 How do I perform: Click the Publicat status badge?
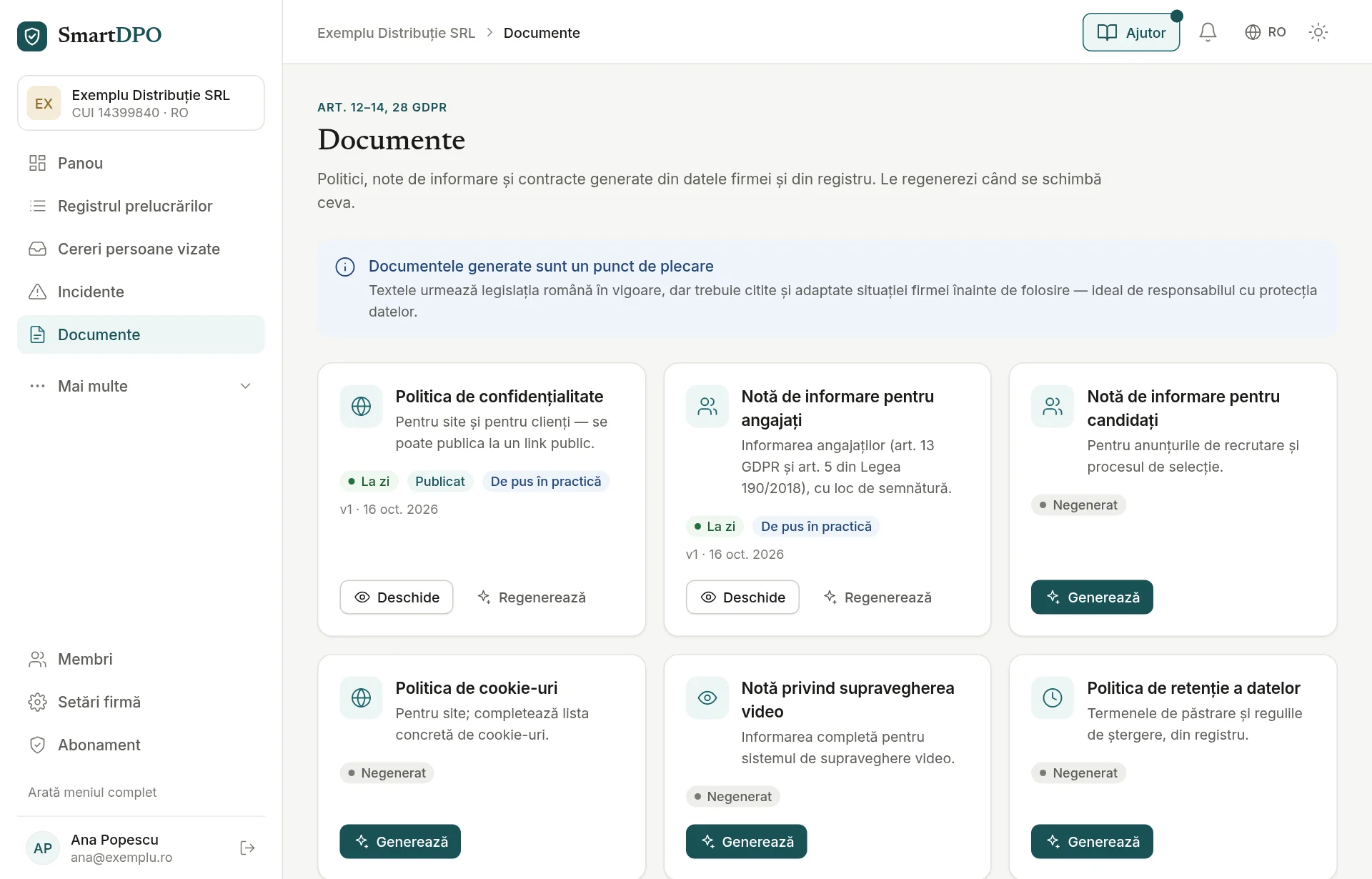tap(439, 482)
